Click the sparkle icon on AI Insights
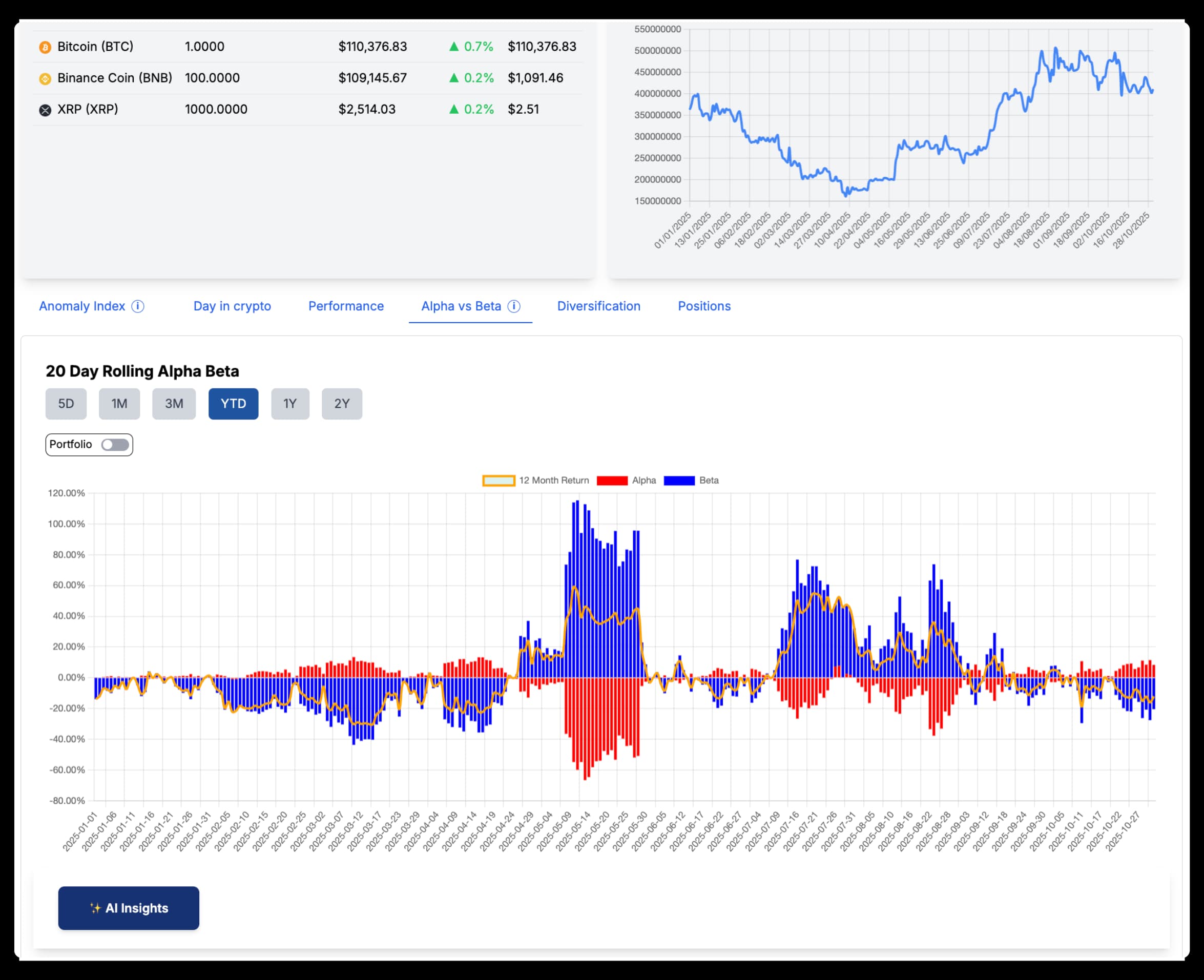This screenshot has width=1204, height=980. pyautogui.click(x=95, y=908)
